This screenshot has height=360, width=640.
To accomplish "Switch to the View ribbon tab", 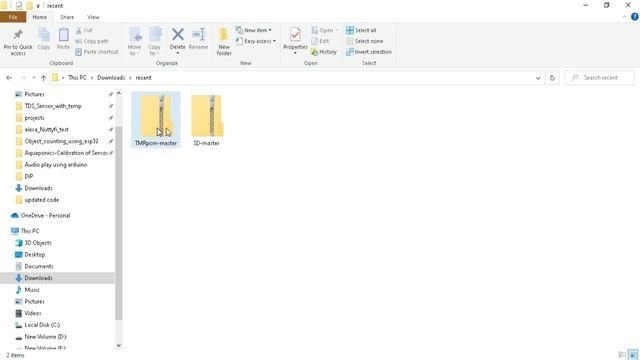I will [x=93, y=17].
